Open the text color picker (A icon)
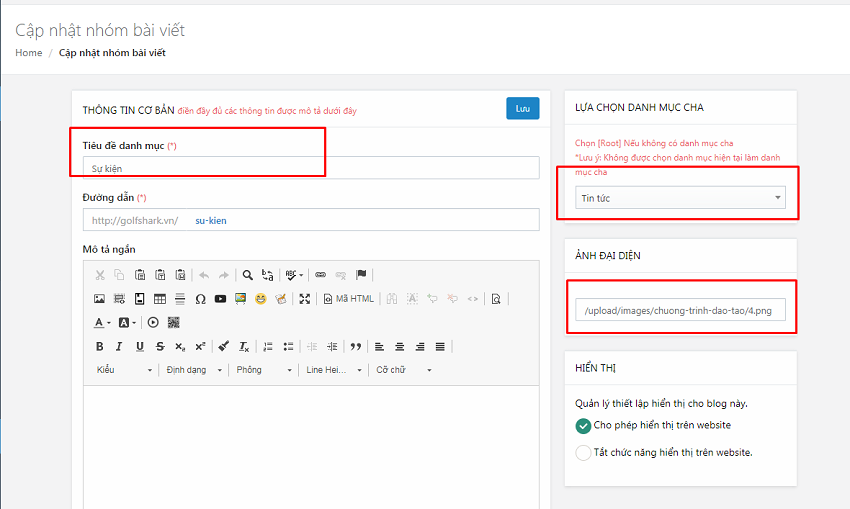This screenshot has height=509, width=850. pos(102,322)
